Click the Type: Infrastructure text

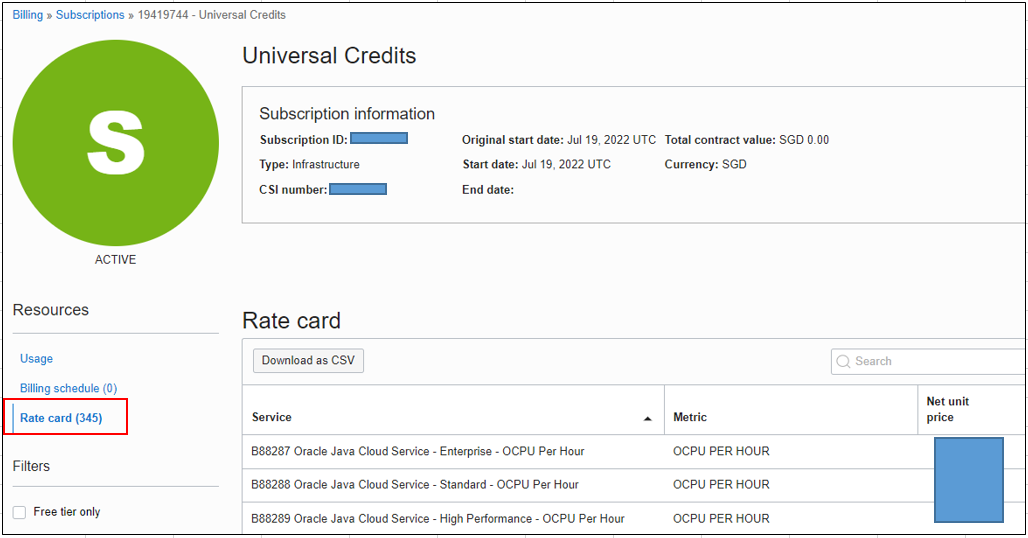click(x=309, y=164)
